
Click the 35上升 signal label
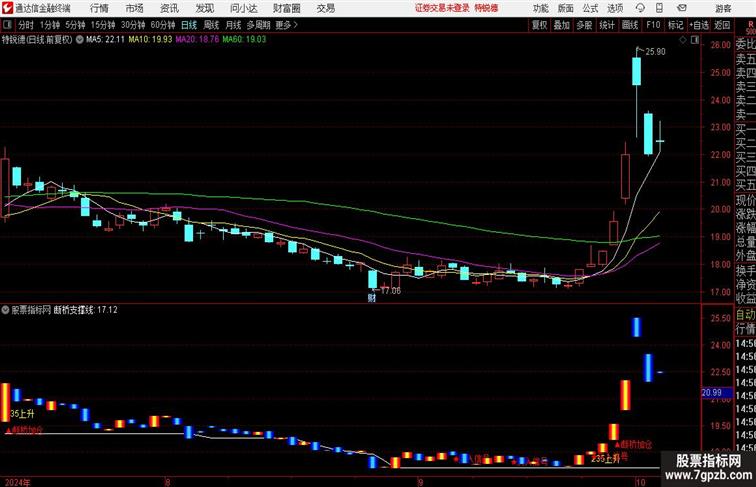[x=22, y=414]
